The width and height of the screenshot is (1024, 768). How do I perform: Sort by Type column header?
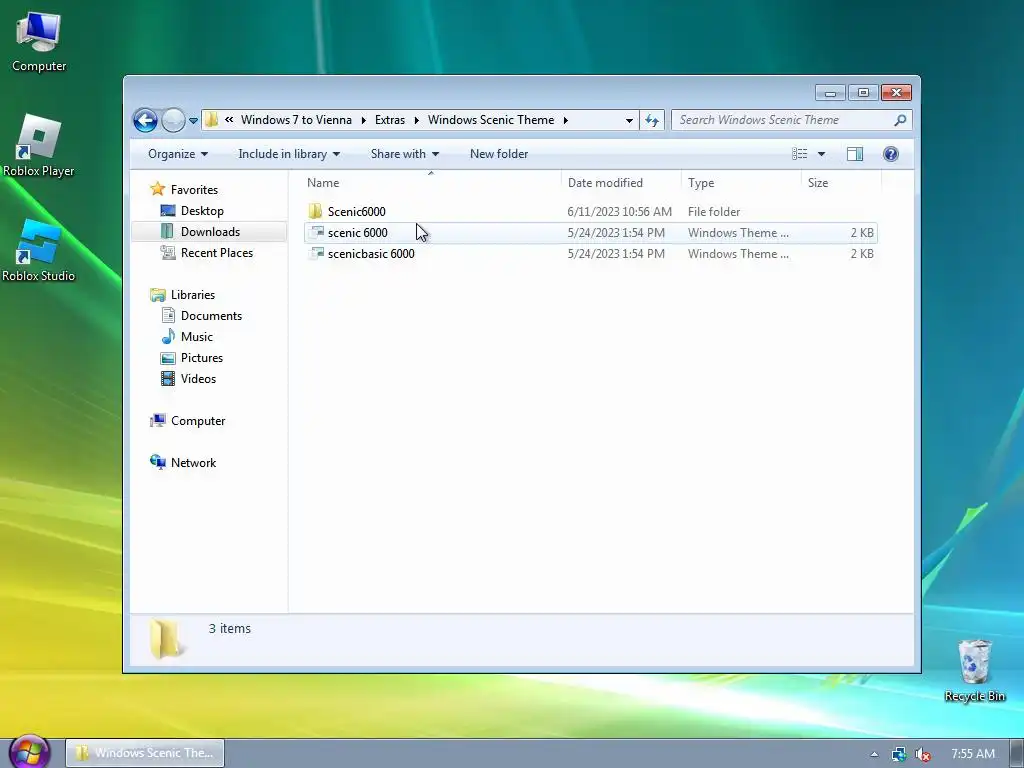[x=741, y=183]
